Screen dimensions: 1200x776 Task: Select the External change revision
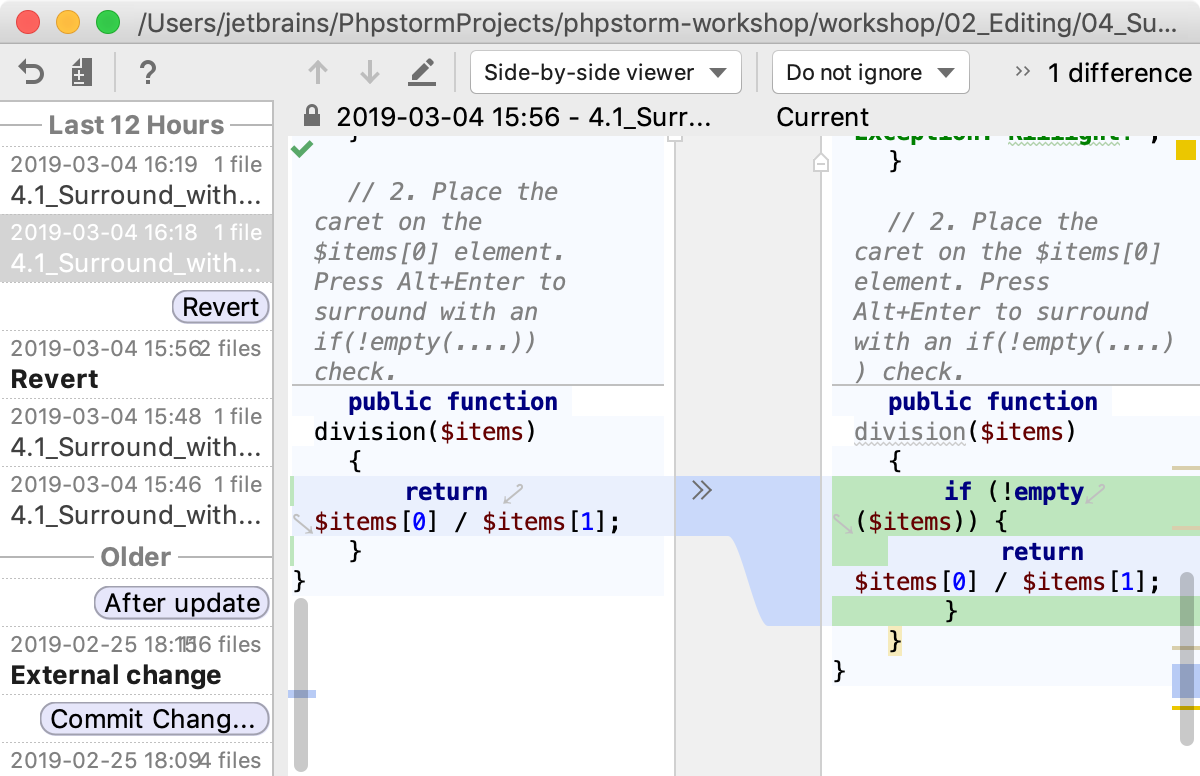(136, 660)
